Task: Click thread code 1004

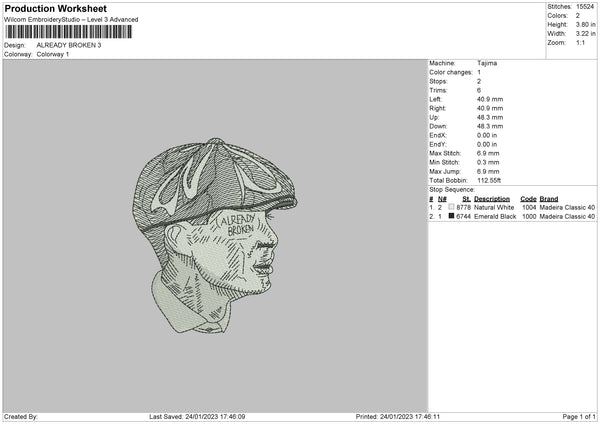Action: [529, 207]
